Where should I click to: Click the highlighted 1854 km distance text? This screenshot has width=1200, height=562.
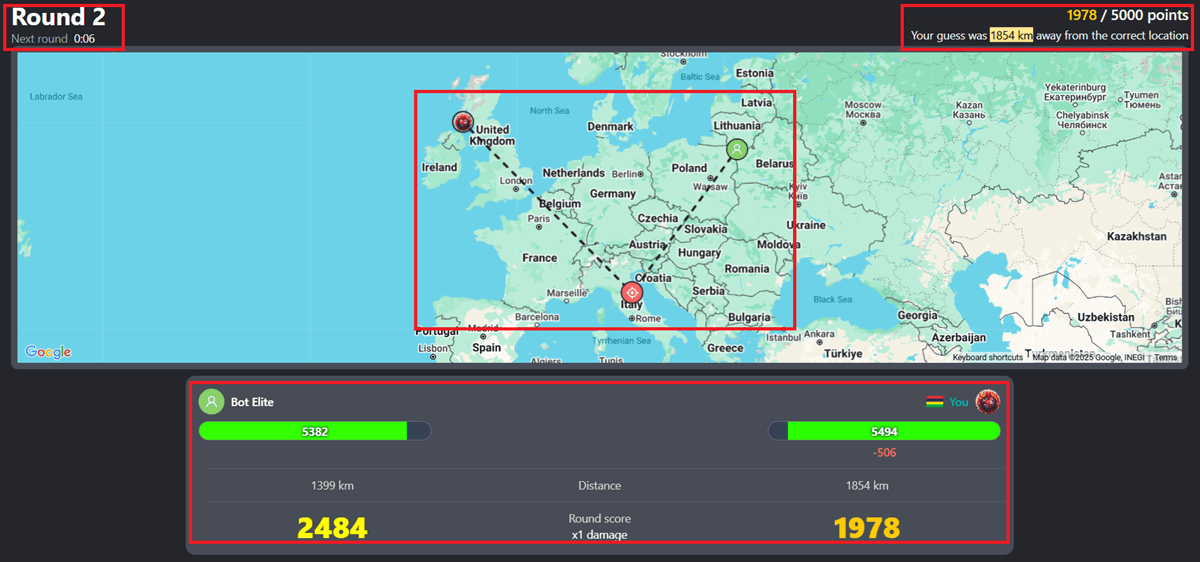click(1011, 36)
